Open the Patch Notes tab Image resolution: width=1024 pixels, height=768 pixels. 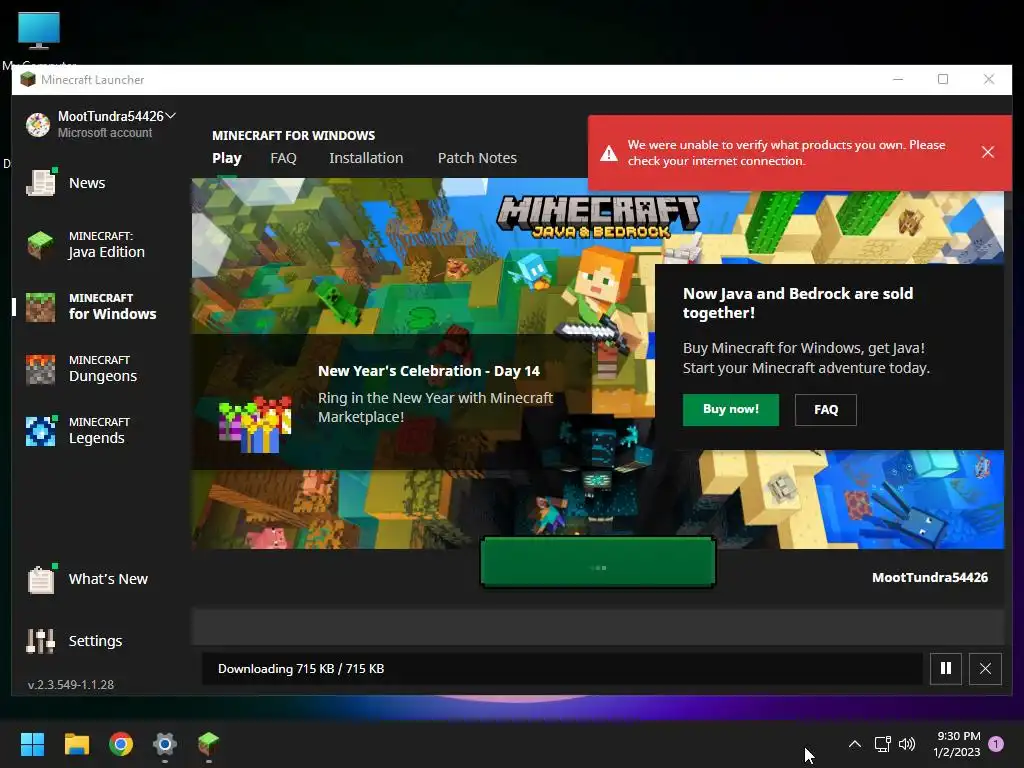point(477,158)
